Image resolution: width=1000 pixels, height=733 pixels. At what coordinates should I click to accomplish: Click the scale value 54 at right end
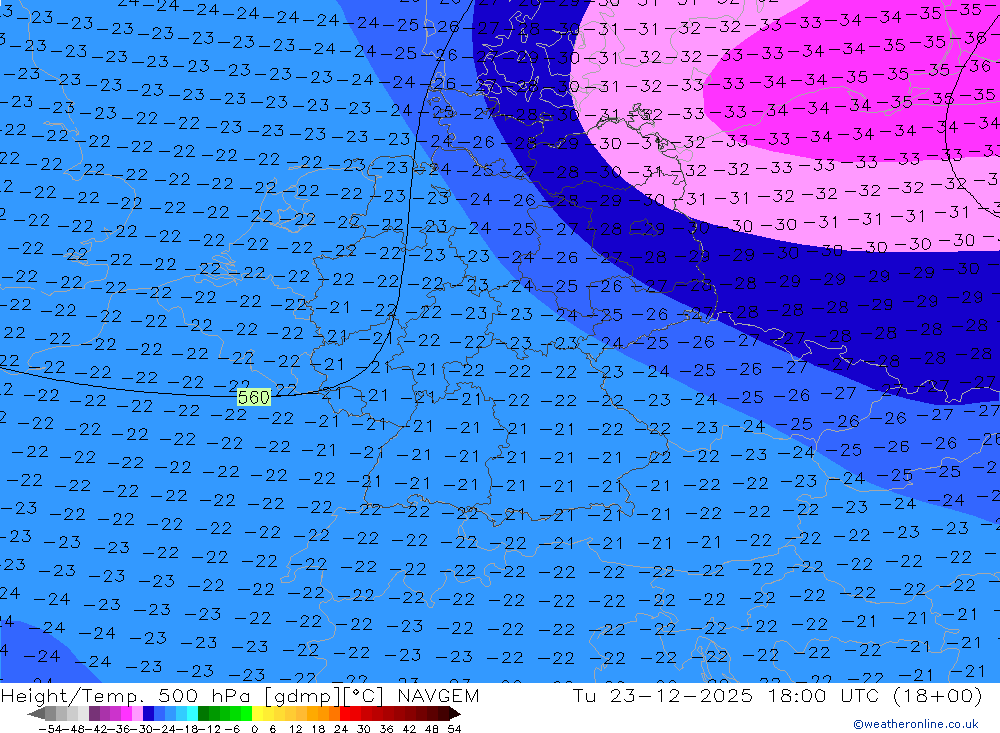[454, 729]
